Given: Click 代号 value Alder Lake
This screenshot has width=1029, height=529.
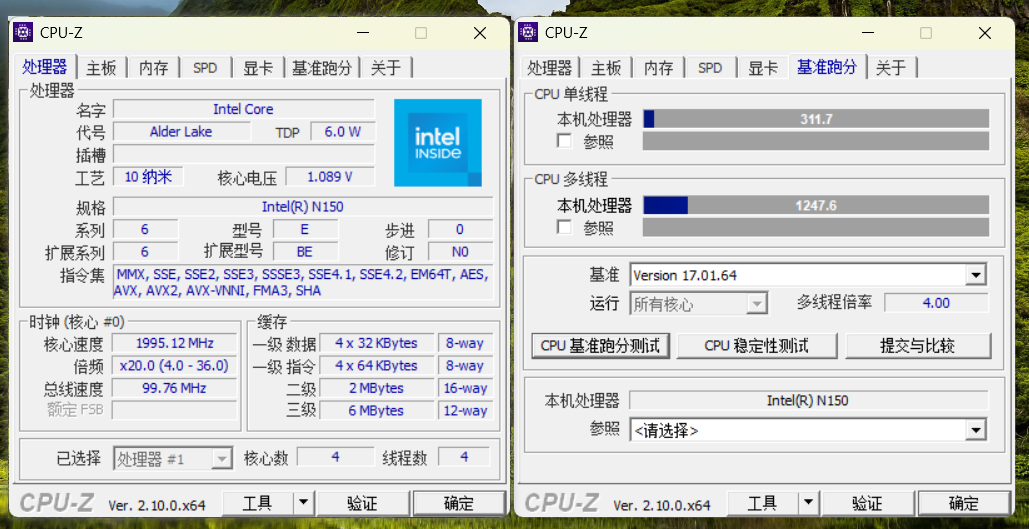Looking at the screenshot, I should (x=181, y=131).
